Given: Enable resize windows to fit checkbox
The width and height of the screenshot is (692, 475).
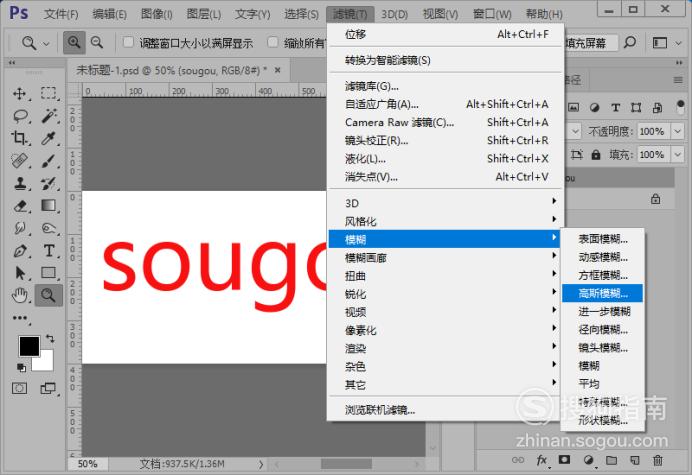Looking at the screenshot, I should (128, 42).
